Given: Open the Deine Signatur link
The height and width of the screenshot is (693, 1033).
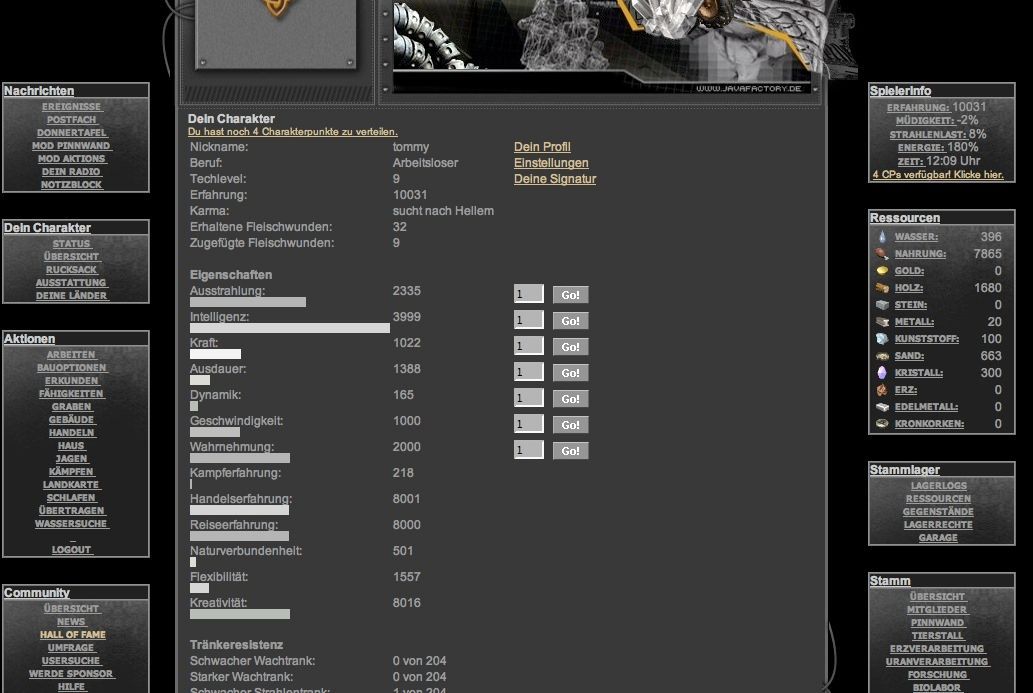Looking at the screenshot, I should pos(555,179).
